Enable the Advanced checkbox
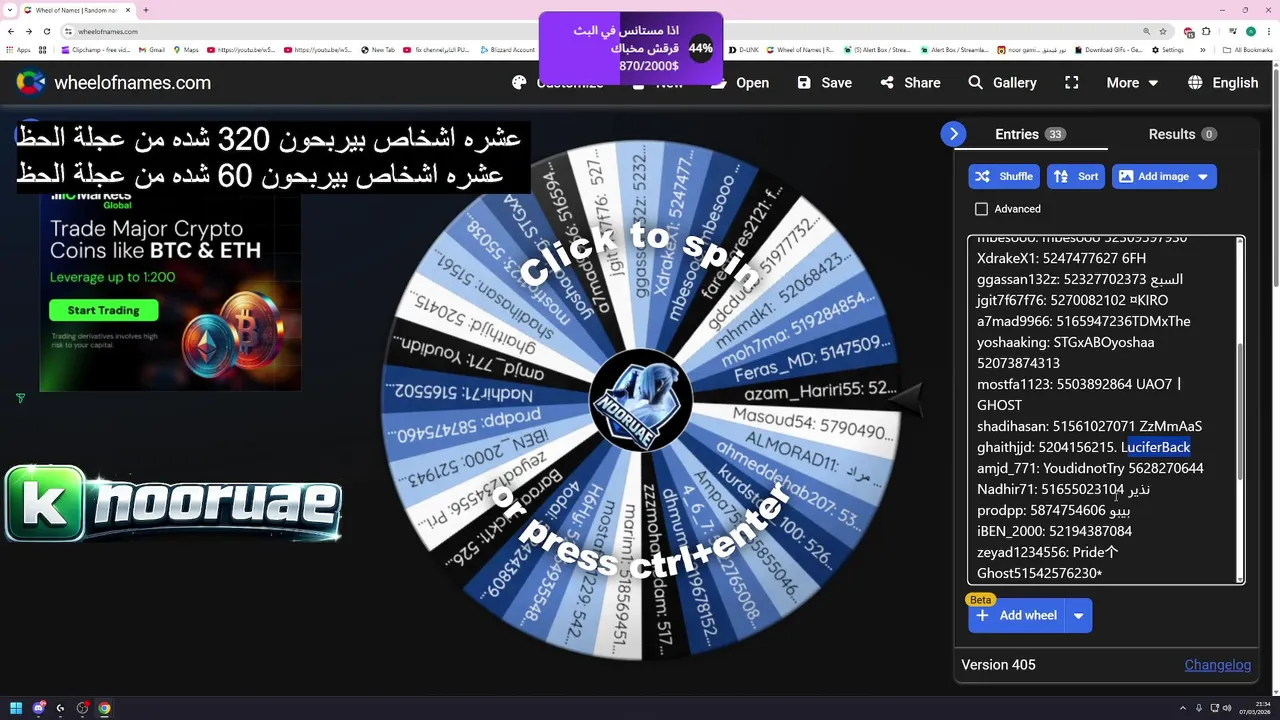The height and width of the screenshot is (720, 1280). [981, 209]
